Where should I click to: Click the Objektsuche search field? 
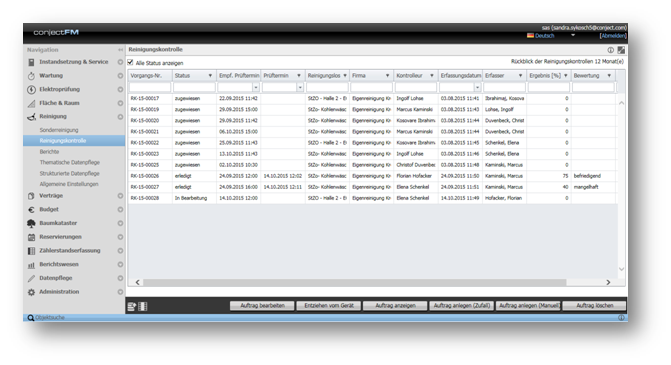(x=325, y=318)
